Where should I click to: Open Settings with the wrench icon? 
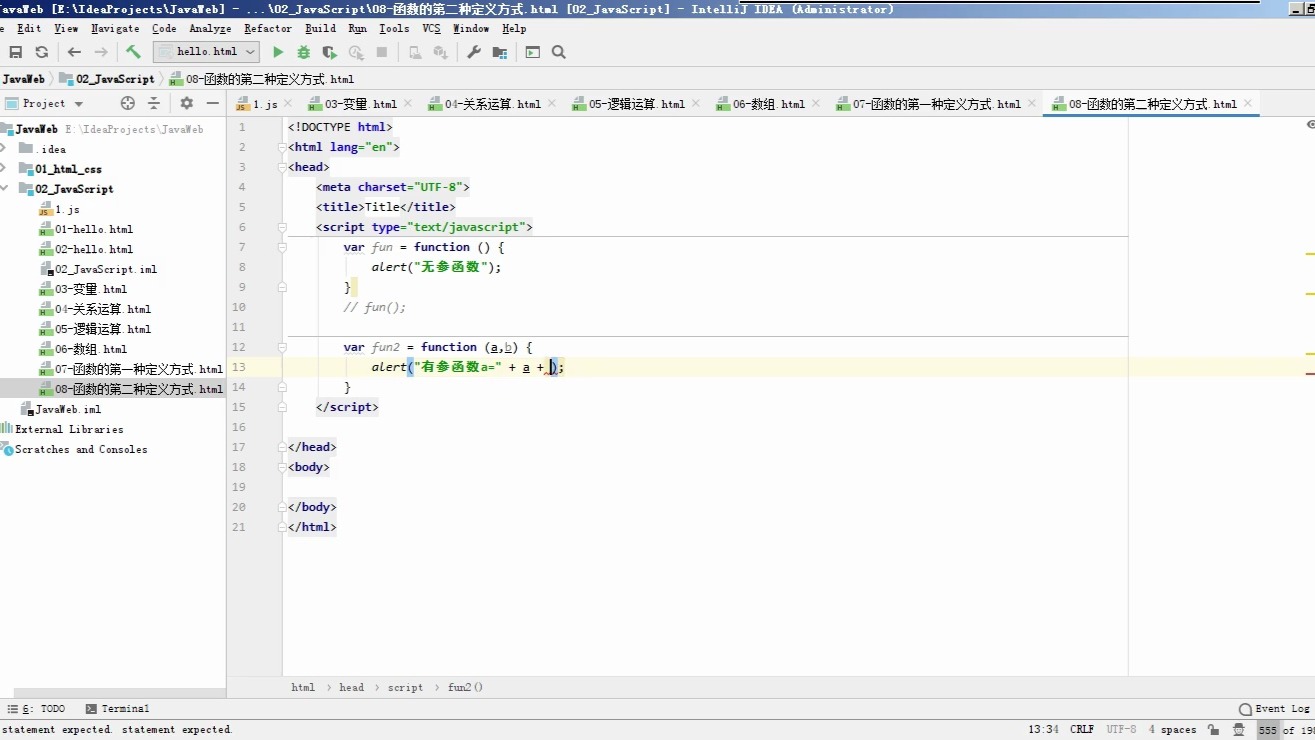tap(474, 52)
